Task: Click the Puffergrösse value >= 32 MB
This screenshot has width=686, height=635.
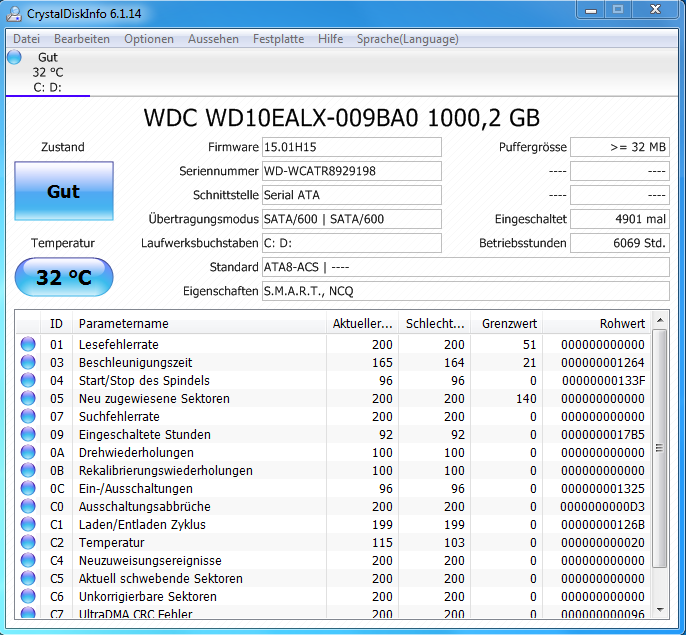Action: coord(620,147)
